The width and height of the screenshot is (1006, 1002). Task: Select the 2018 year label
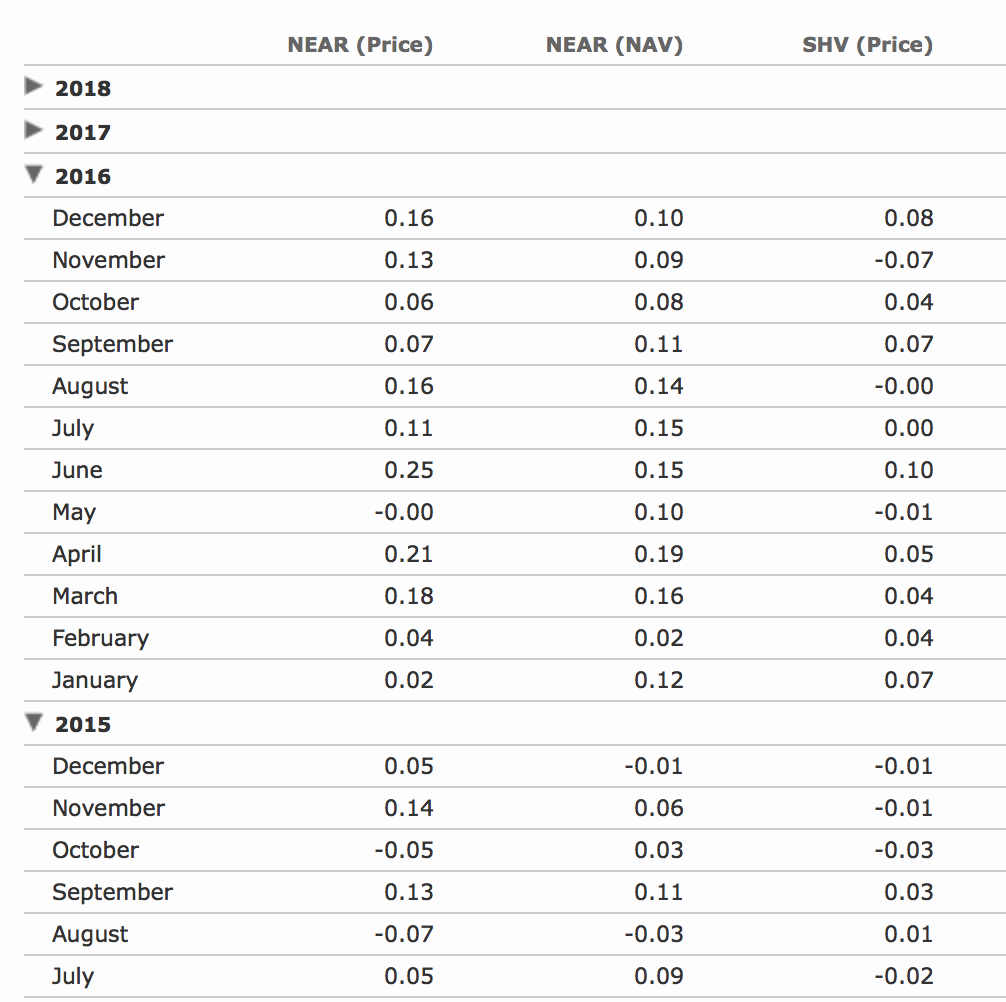point(83,89)
